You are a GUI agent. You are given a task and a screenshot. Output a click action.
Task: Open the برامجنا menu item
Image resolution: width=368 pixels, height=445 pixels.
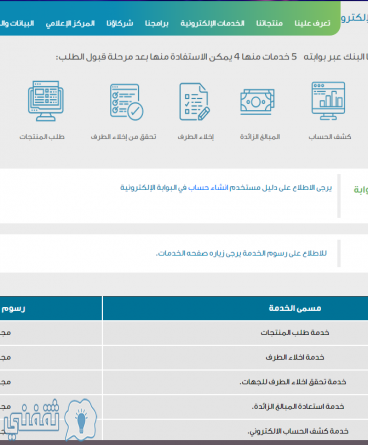157,23
